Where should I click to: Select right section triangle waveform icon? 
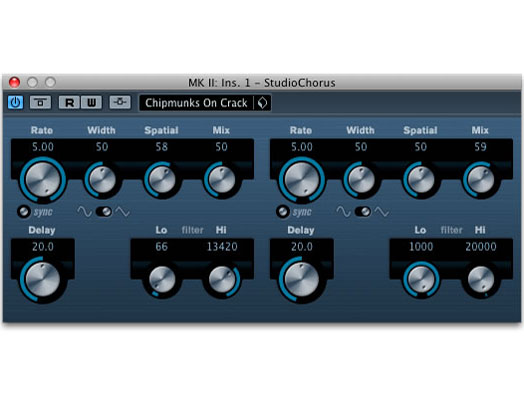click(x=382, y=212)
